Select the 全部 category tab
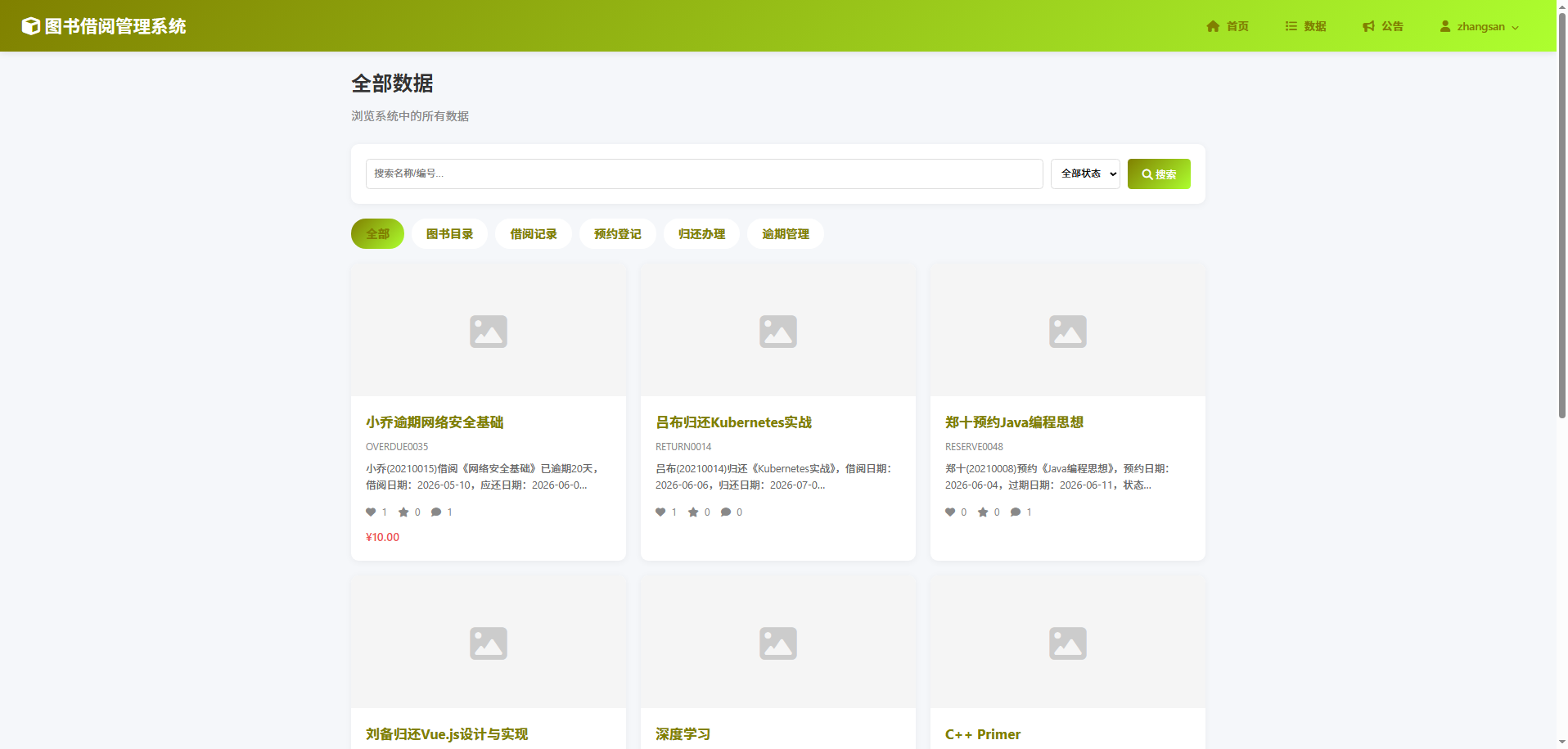1568x749 pixels. tap(377, 234)
